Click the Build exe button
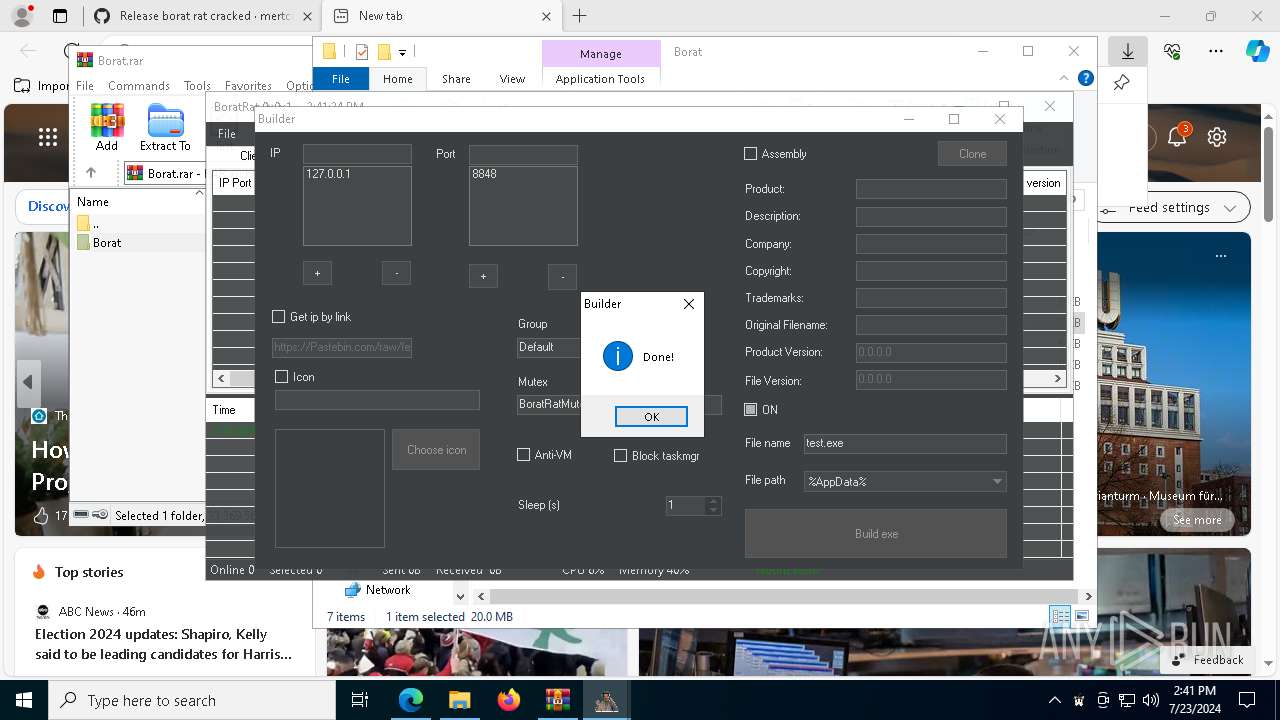The width and height of the screenshot is (1280, 720). point(876,534)
